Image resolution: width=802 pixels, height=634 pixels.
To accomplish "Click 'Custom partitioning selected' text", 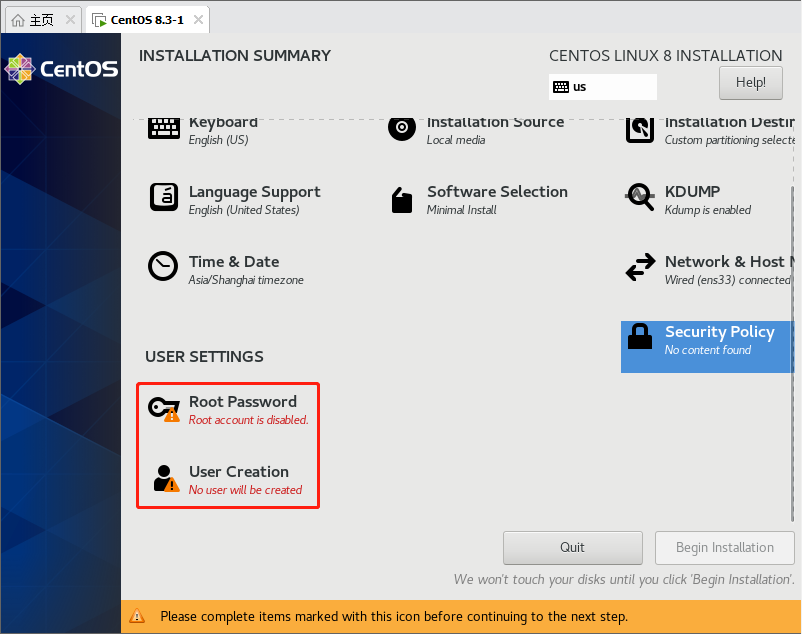I will pyautogui.click(x=730, y=140).
